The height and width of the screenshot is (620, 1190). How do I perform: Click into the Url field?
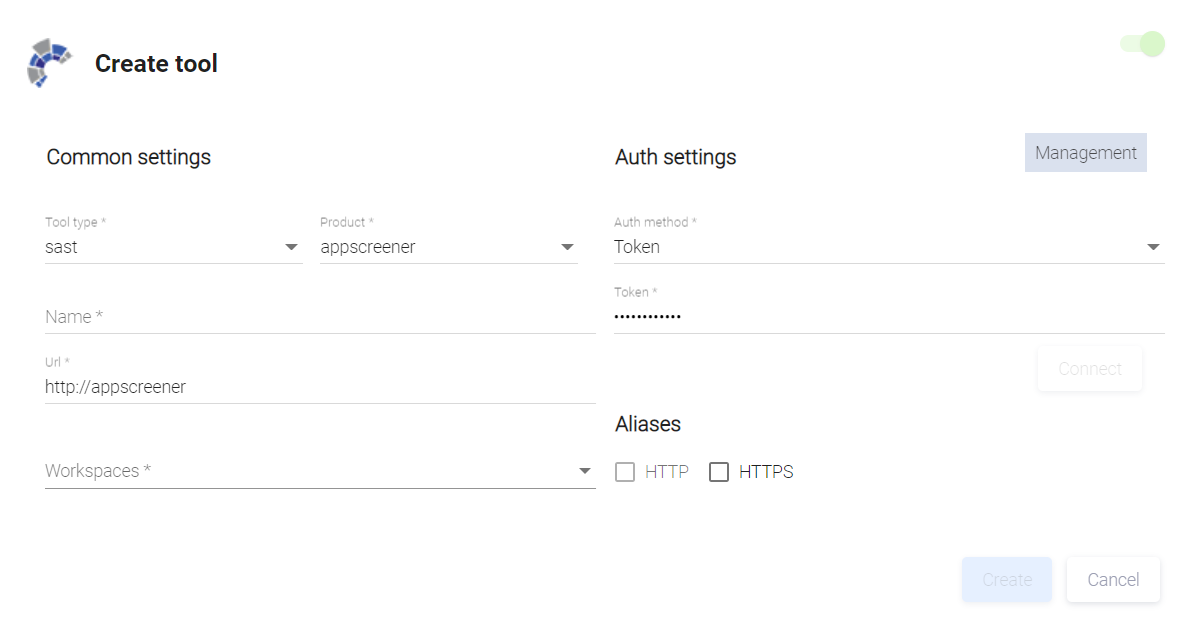pyautogui.click(x=320, y=387)
